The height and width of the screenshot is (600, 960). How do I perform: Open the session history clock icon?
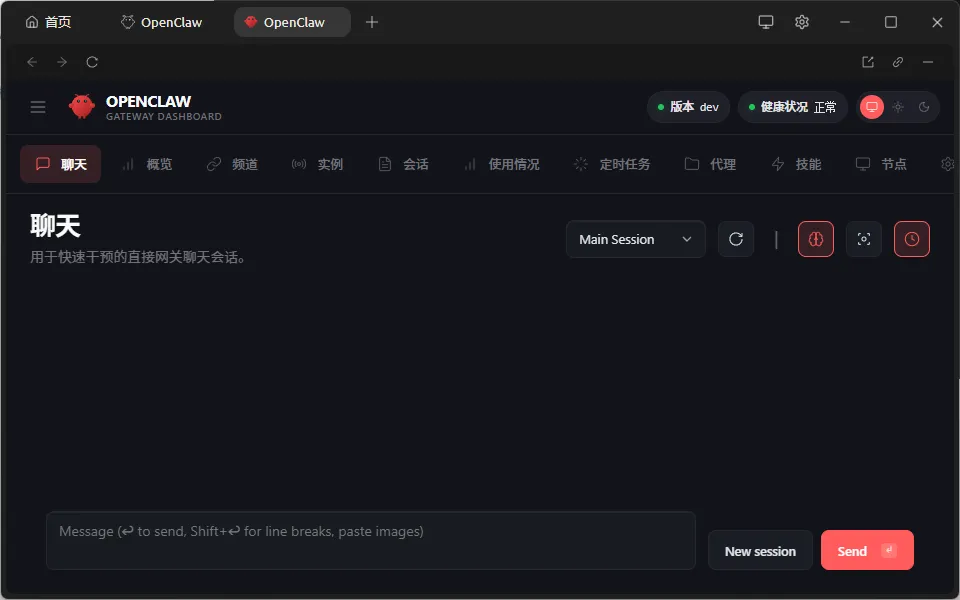point(911,239)
